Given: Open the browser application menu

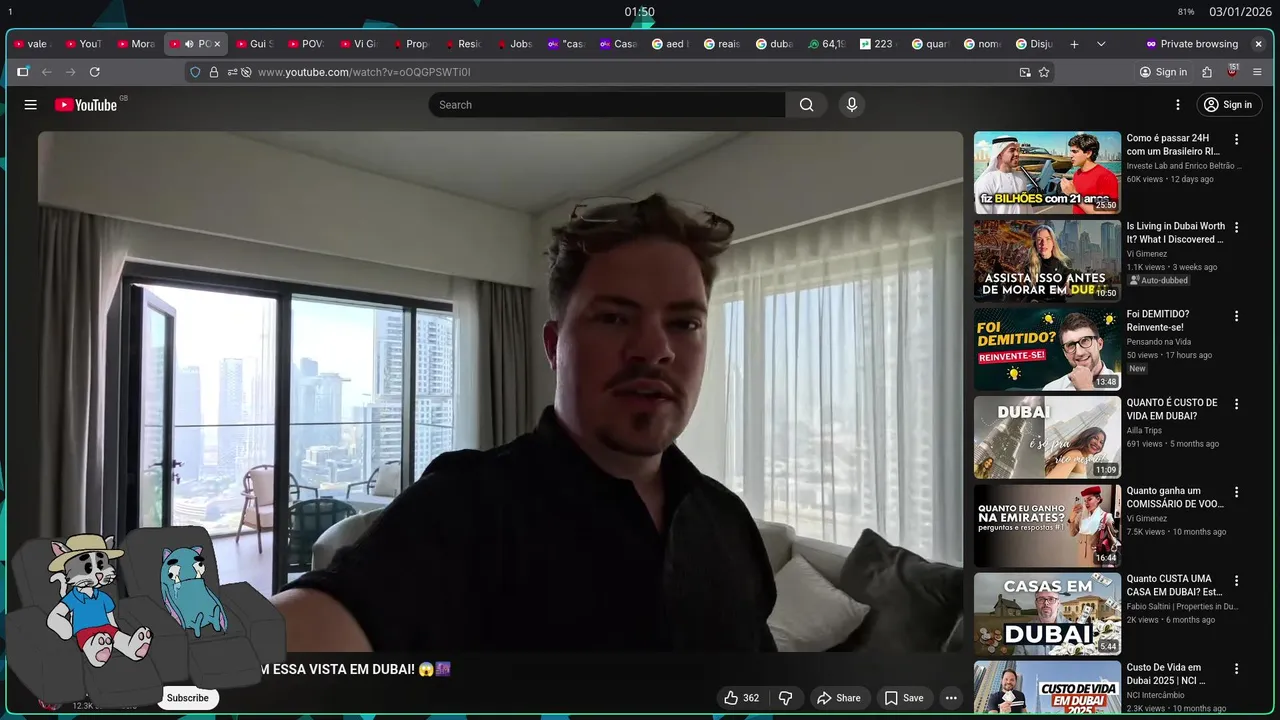Looking at the screenshot, I should tap(1257, 72).
